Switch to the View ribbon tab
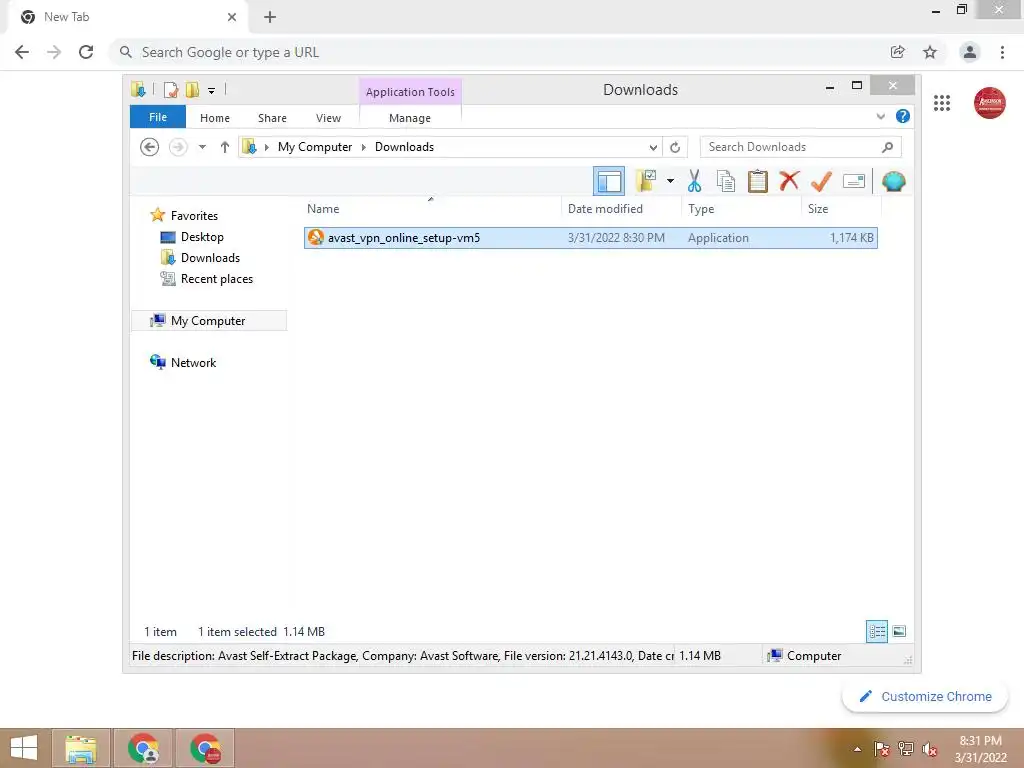This screenshot has height=768, width=1024. [328, 118]
